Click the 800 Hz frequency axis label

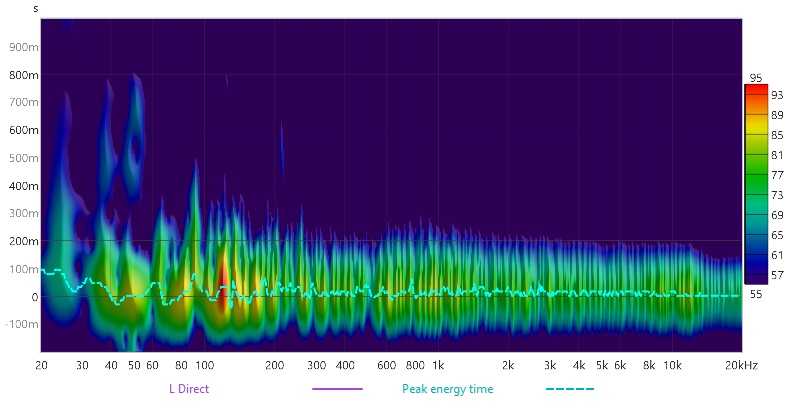[x=415, y=365]
